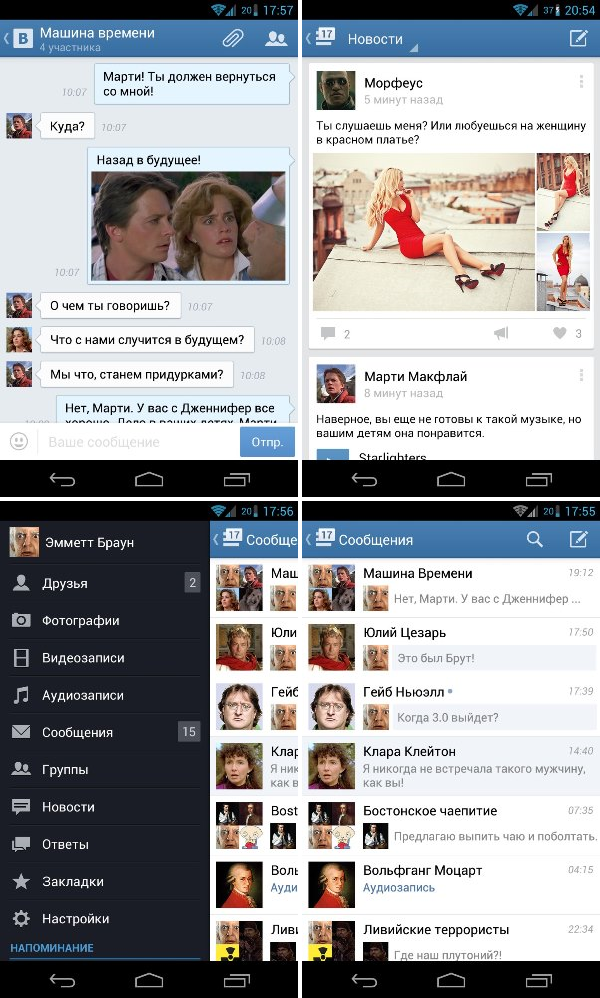
Task: Open Гейб Ньюэлл conversation
Action: [451, 706]
